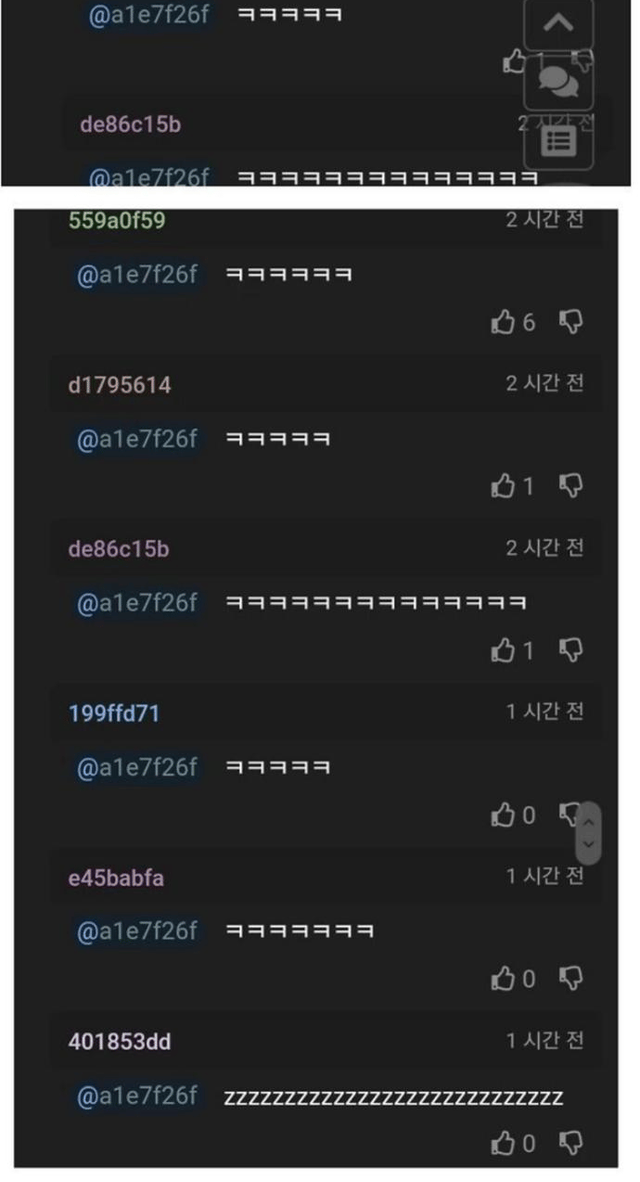
Task: Like the comment by 559a0f59
Action: (503, 322)
